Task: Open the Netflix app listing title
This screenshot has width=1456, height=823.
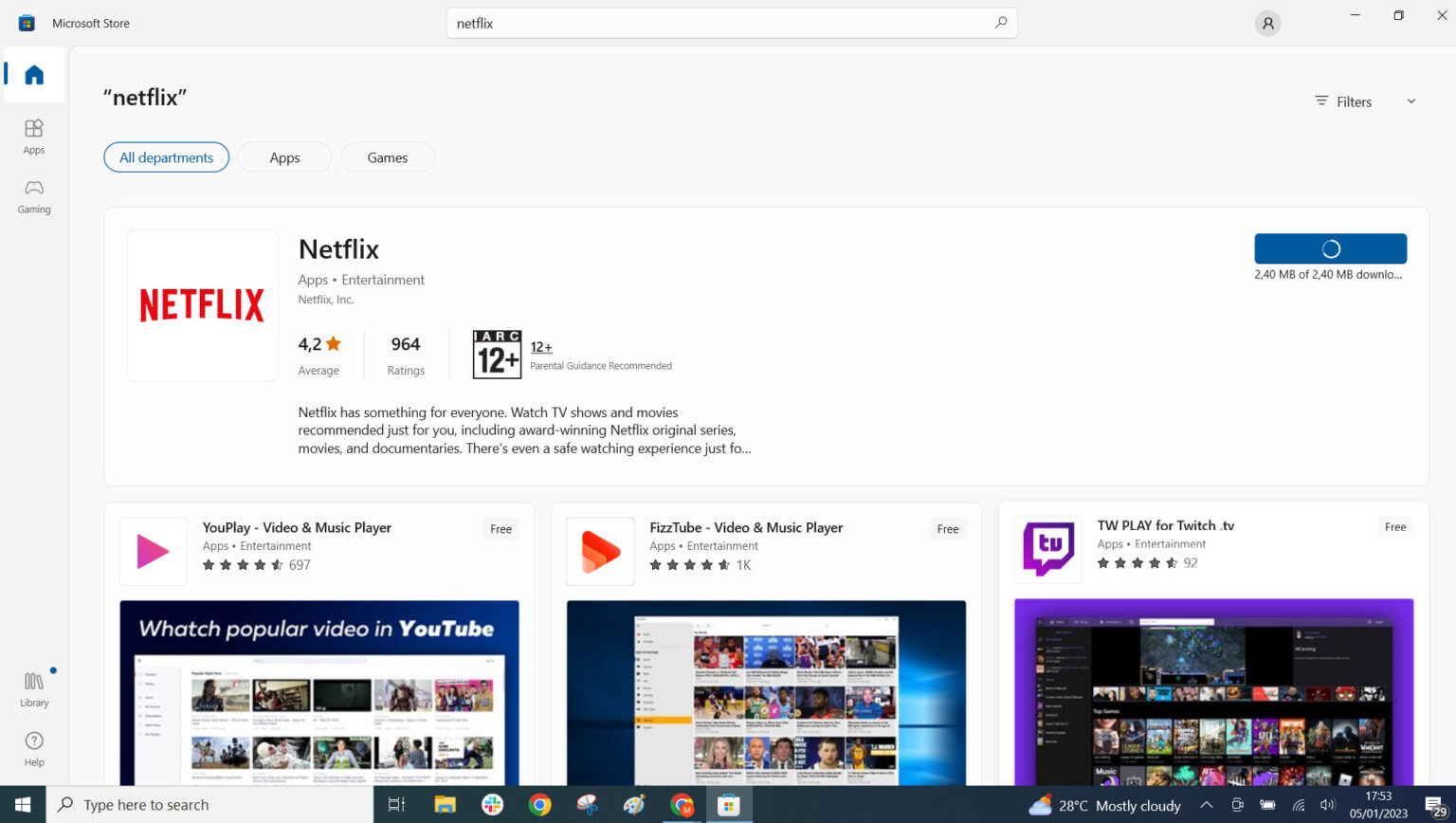Action: point(338,248)
